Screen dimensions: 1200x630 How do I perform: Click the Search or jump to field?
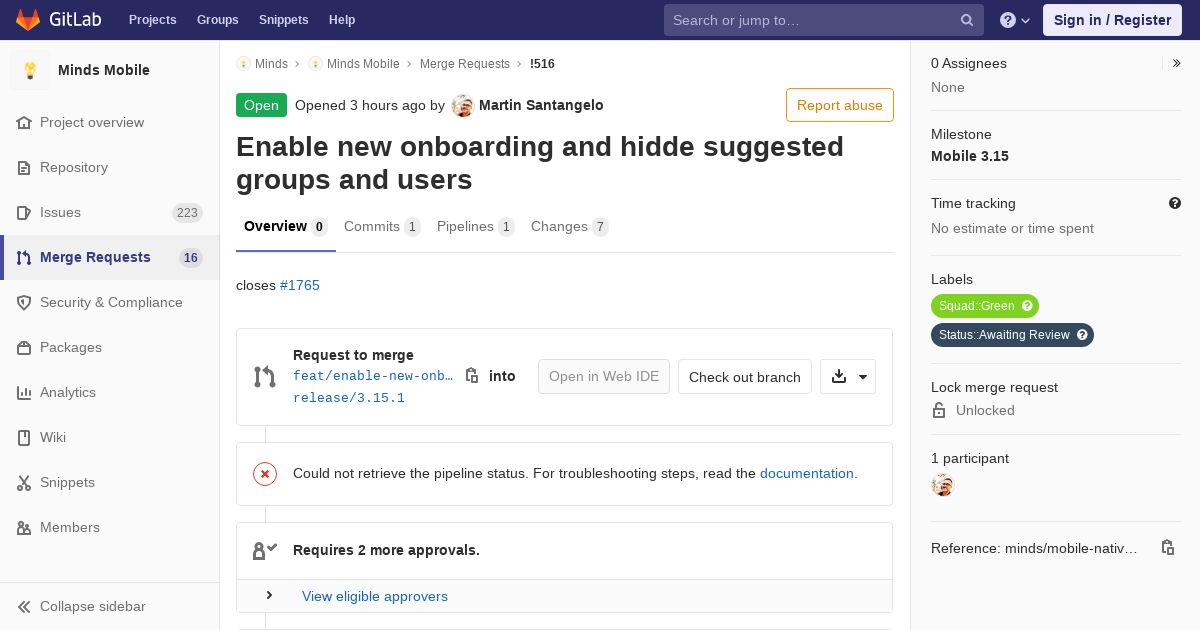pyautogui.click(x=810, y=20)
